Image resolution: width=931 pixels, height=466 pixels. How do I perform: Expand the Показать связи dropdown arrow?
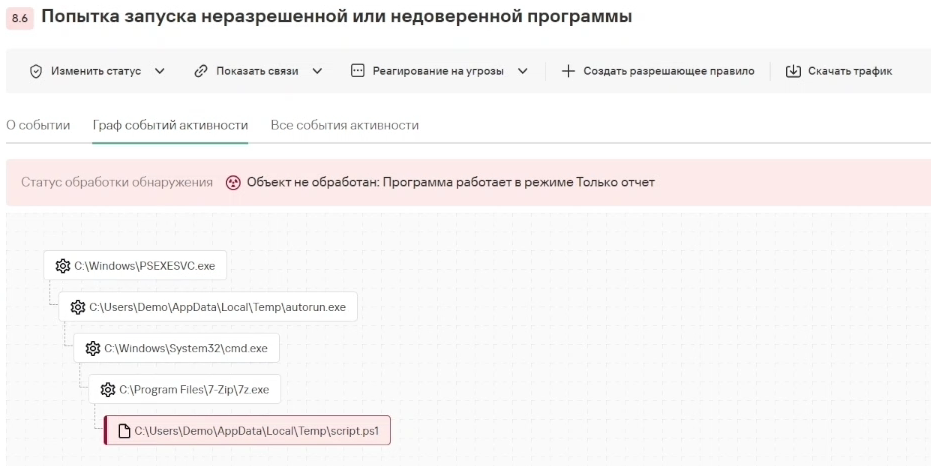(x=317, y=71)
